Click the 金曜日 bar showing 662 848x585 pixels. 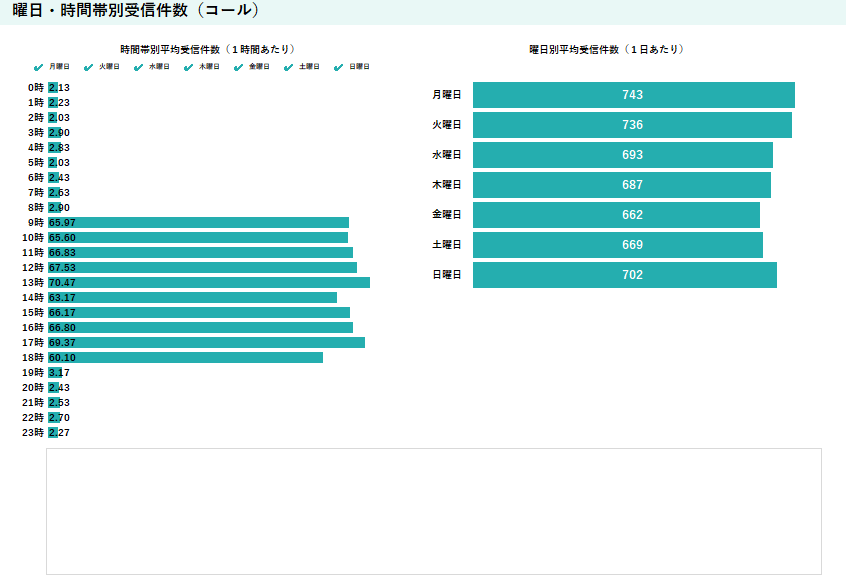616,215
